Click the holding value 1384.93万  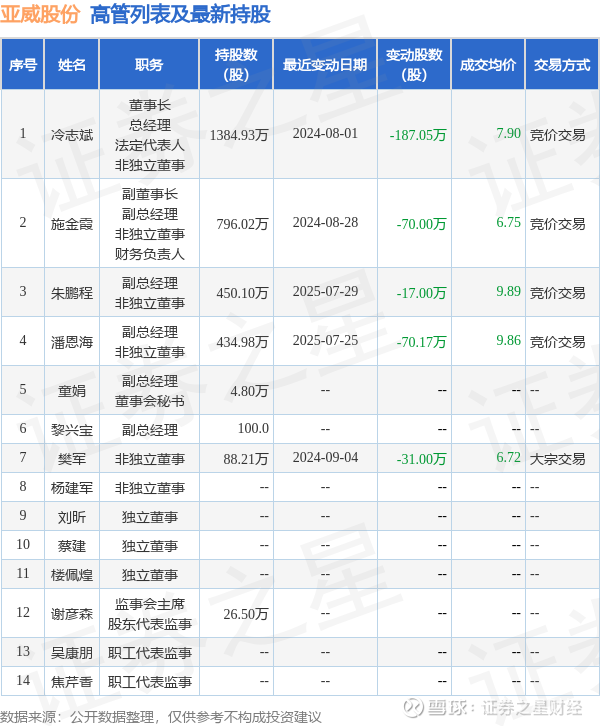pos(239,135)
